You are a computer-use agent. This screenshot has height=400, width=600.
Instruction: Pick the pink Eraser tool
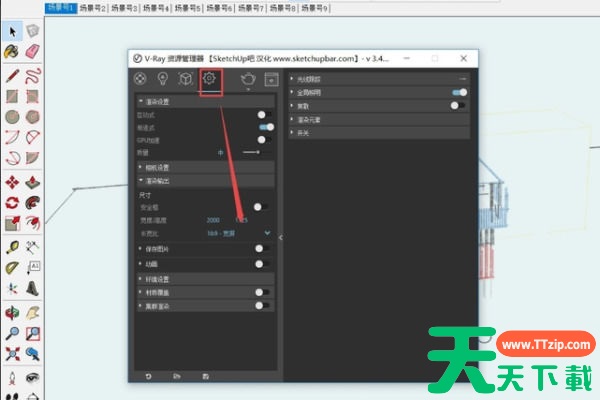33,51
